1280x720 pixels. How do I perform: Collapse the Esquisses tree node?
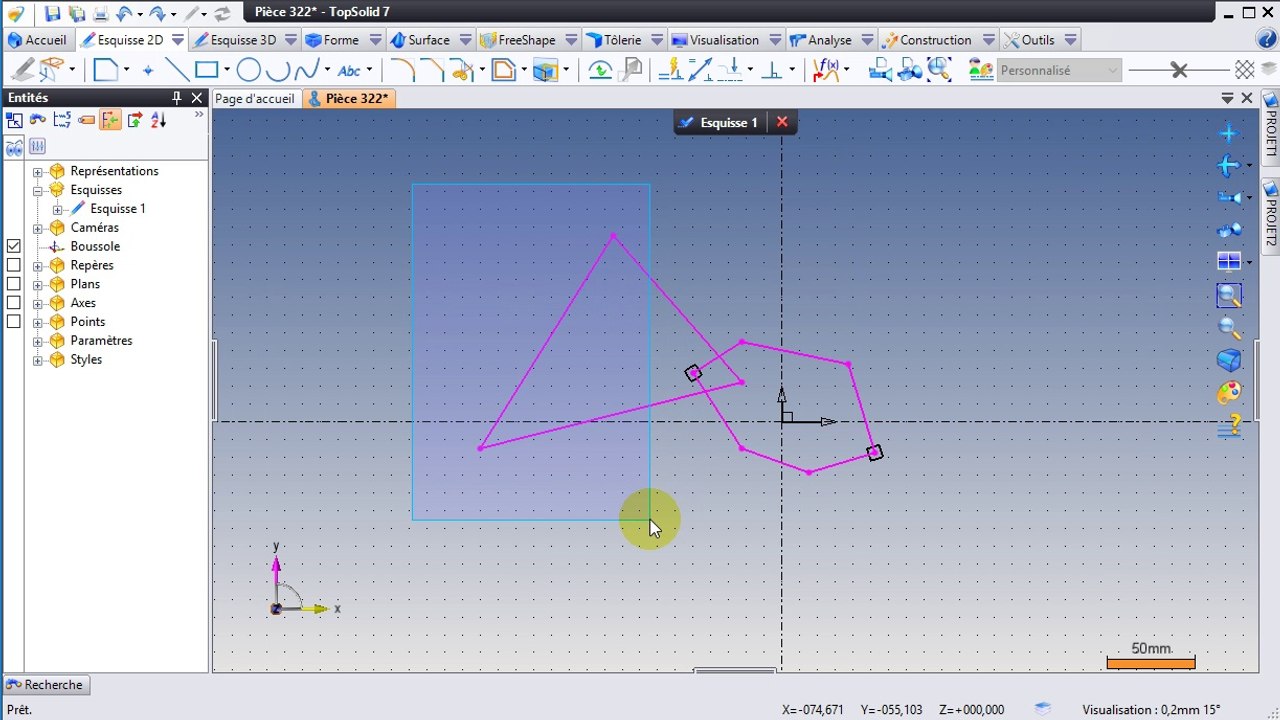tap(38, 190)
